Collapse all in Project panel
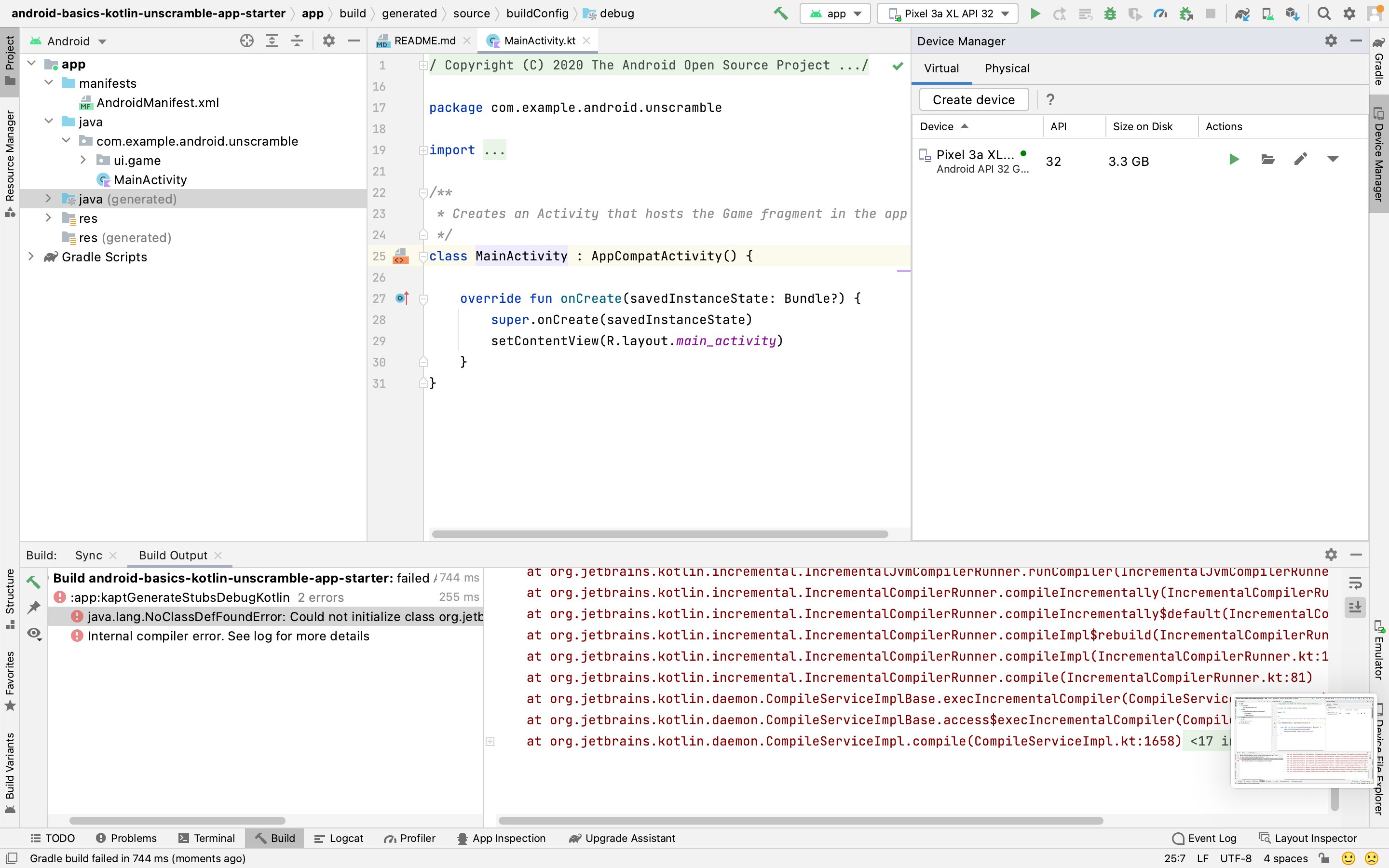1389x868 pixels. pos(297,41)
